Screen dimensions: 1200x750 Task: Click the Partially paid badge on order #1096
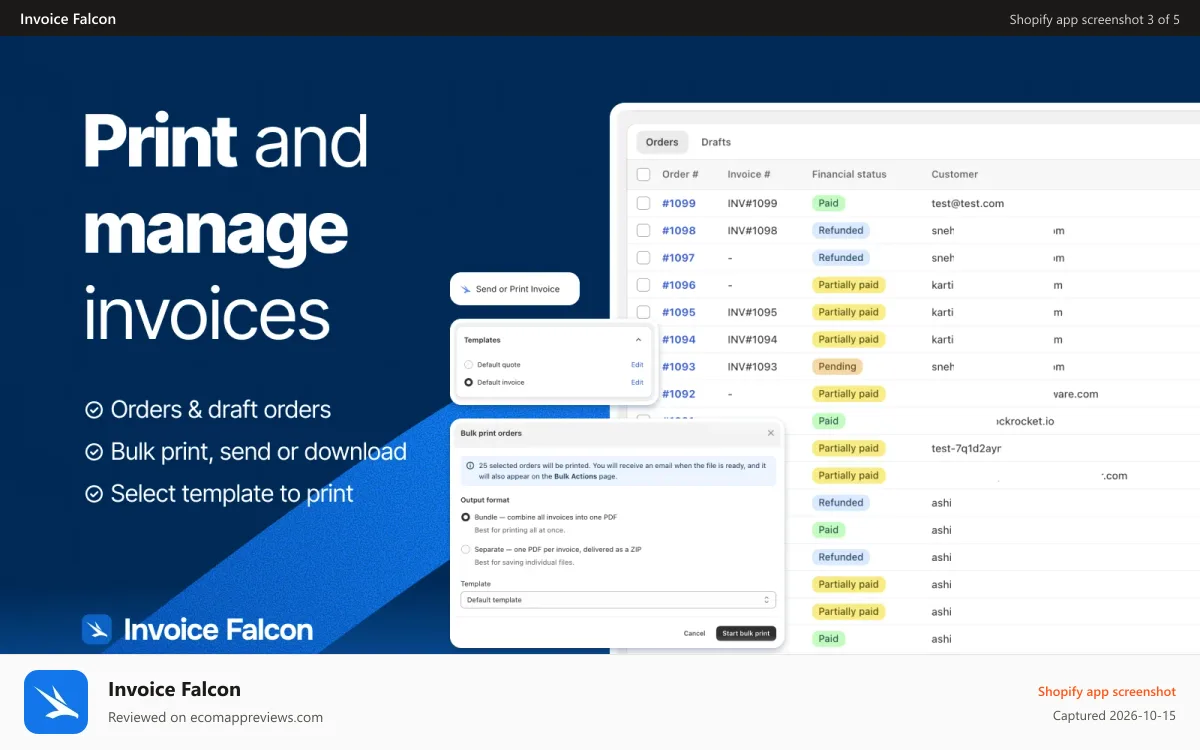tap(849, 285)
